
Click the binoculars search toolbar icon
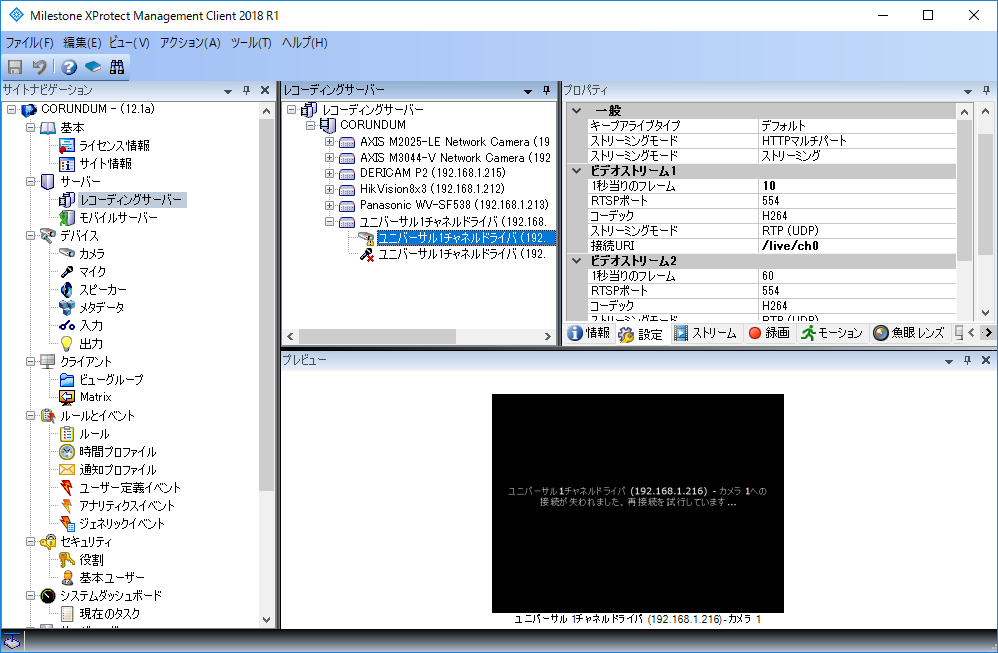(x=117, y=67)
